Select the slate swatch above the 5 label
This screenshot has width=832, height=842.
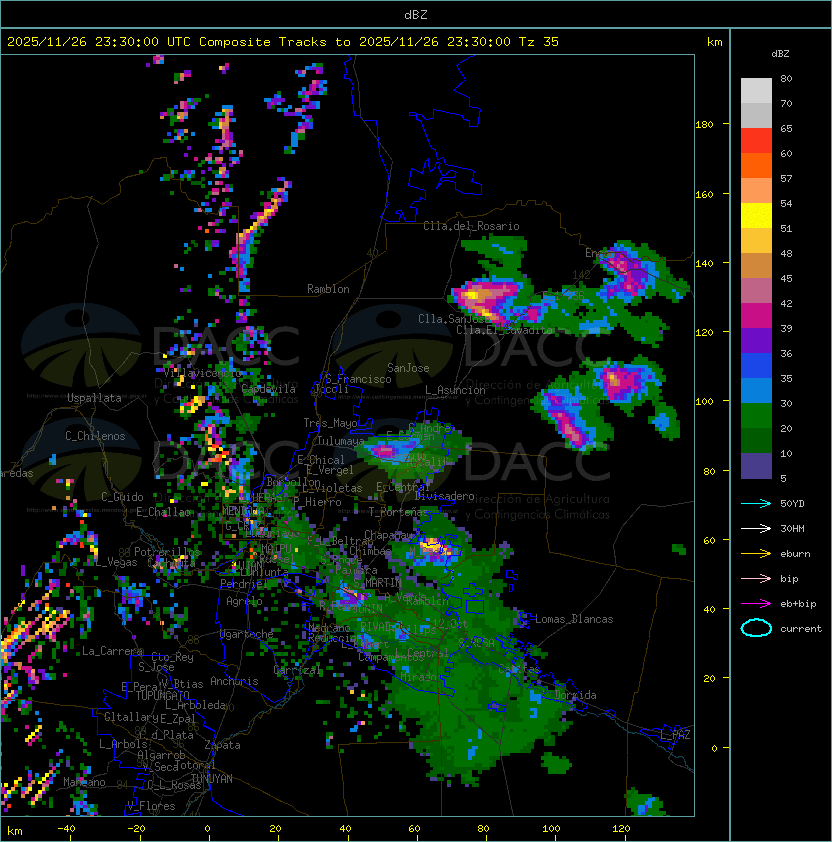click(756, 466)
